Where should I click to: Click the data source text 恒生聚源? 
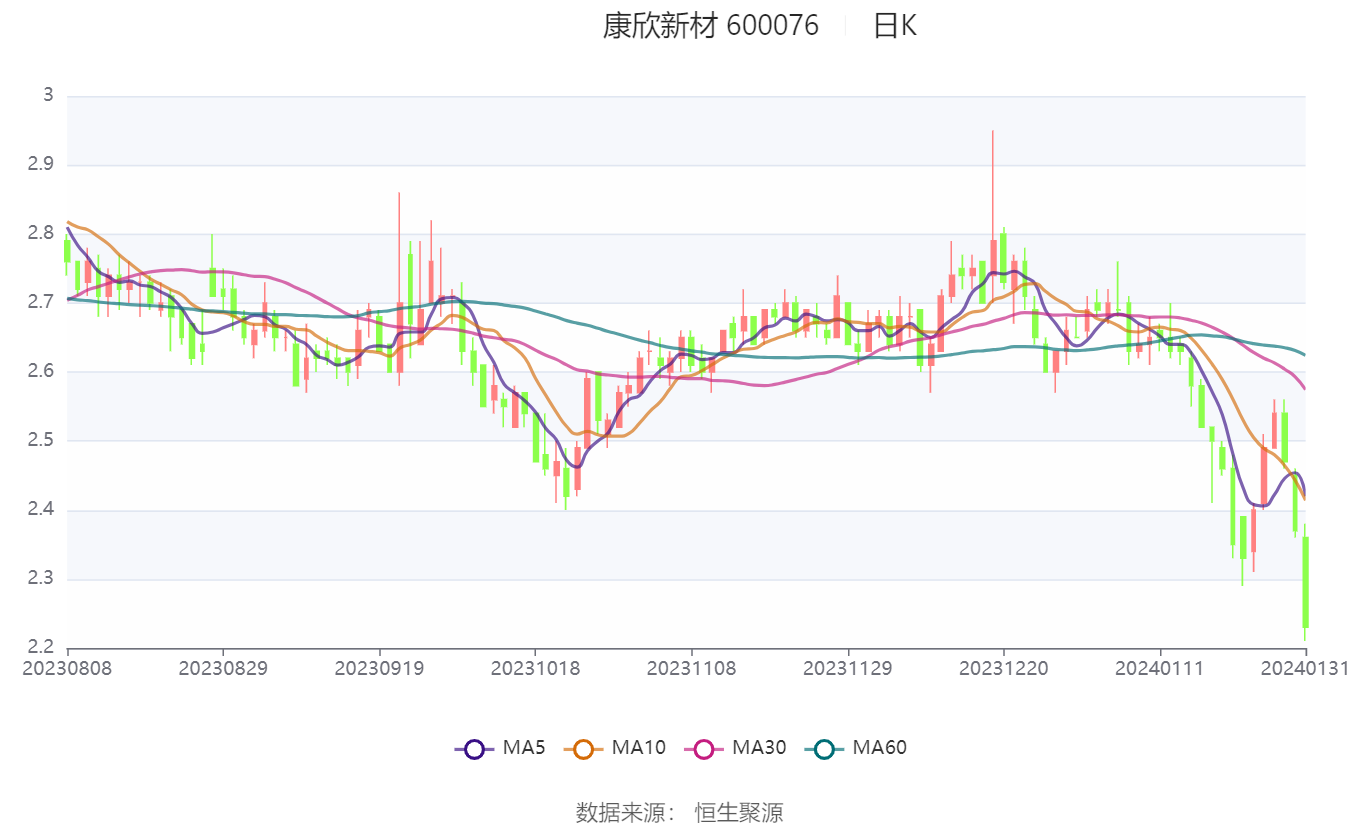point(739,812)
